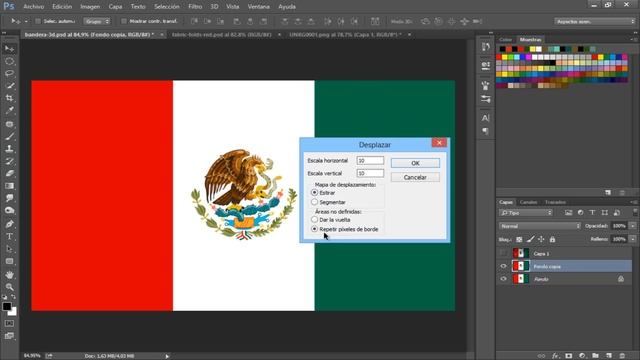640x360 pixels.
Task: Open the Ventana menu
Action: (259, 7)
